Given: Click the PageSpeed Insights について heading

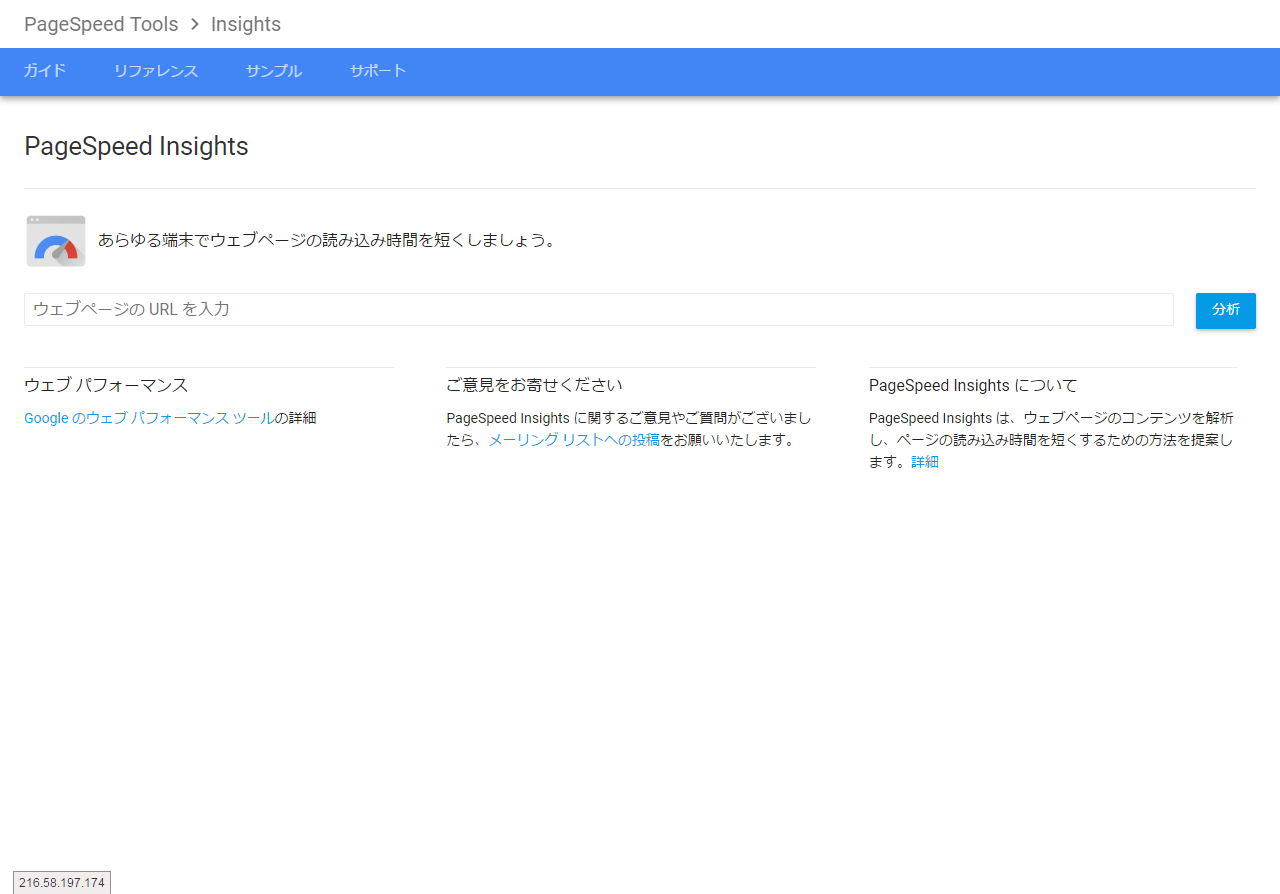Looking at the screenshot, I should (x=972, y=385).
